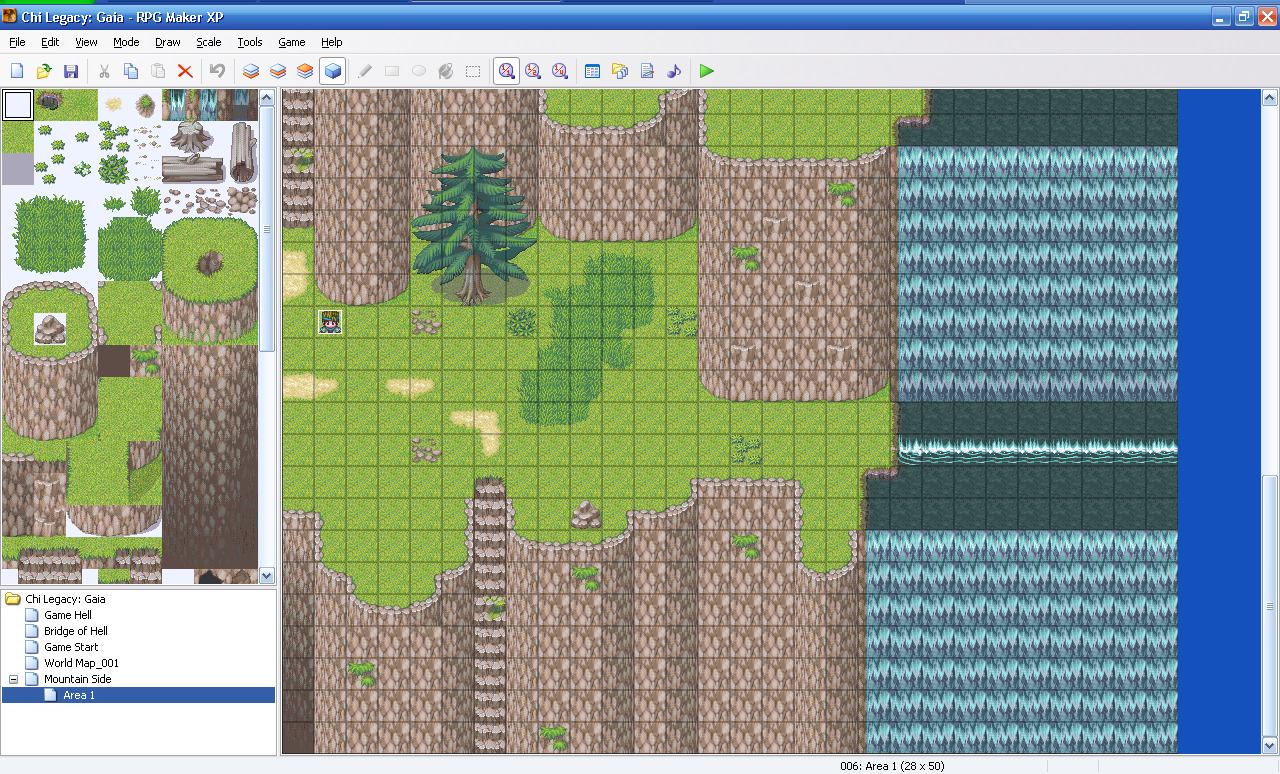Open the Materialbase icon
The height and width of the screenshot is (774, 1280).
pos(619,71)
